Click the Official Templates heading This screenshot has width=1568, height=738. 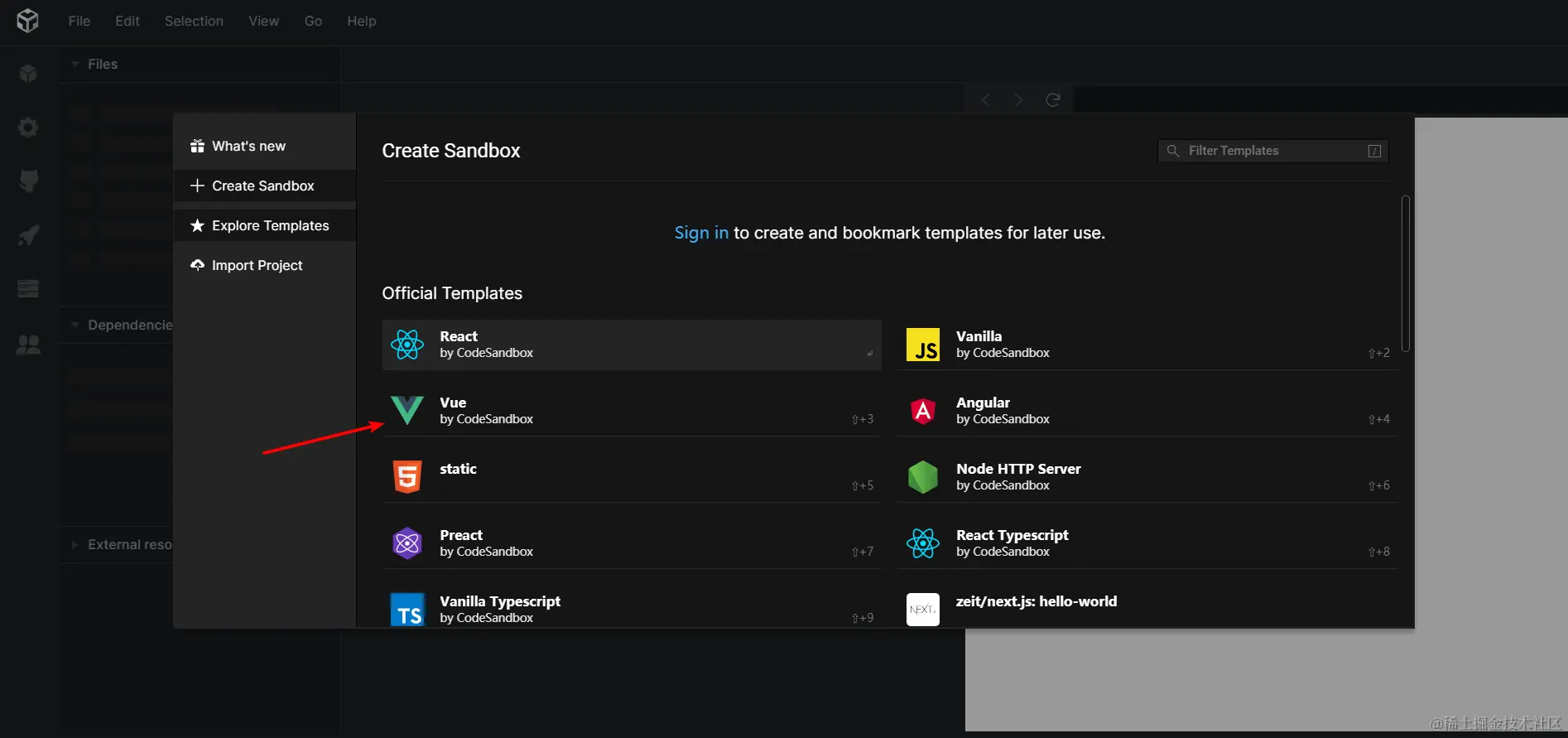click(452, 293)
